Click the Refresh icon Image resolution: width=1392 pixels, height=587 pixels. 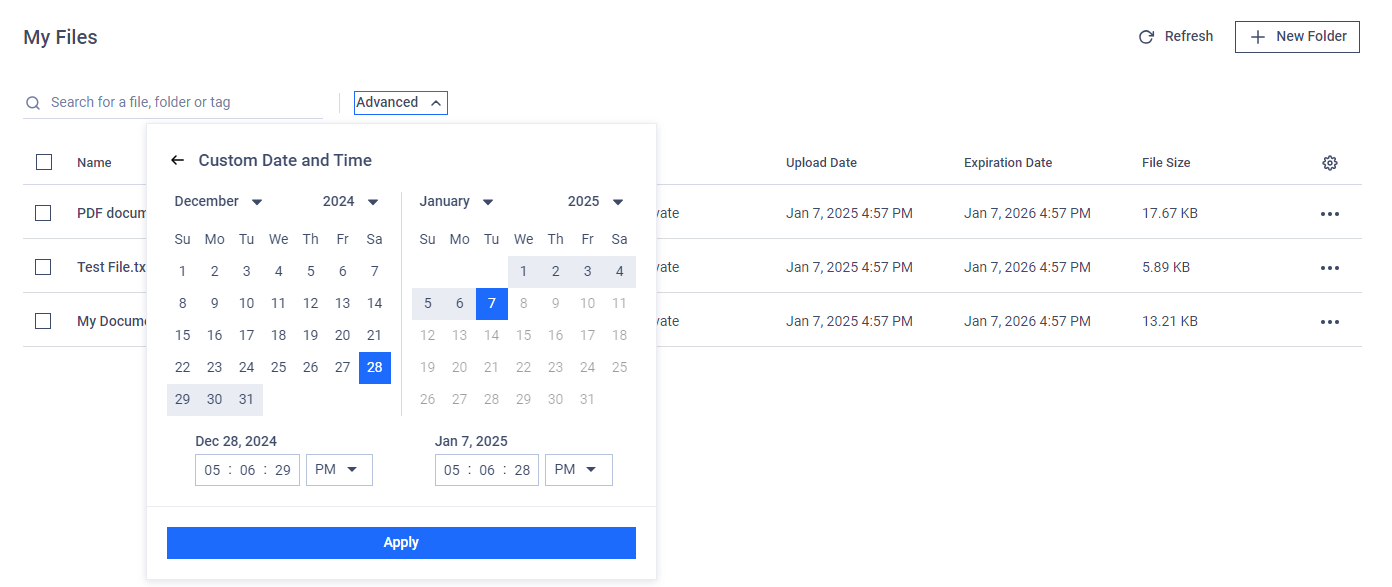point(1147,37)
